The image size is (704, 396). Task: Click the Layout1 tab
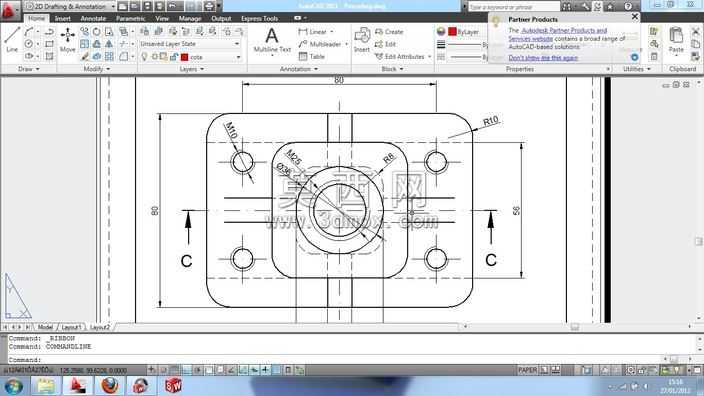(71, 327)
